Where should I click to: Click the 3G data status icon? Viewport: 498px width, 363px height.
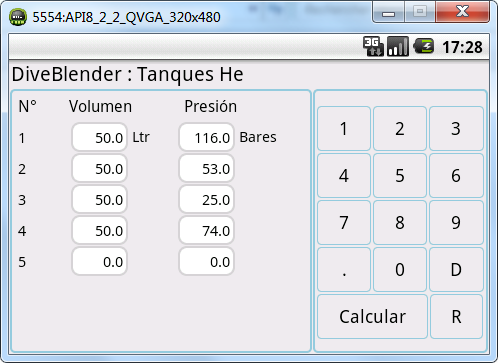[373, 46]
